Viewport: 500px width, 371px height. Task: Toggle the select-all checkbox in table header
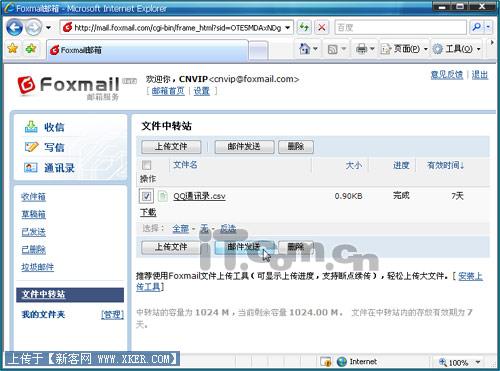coord(146,165)
